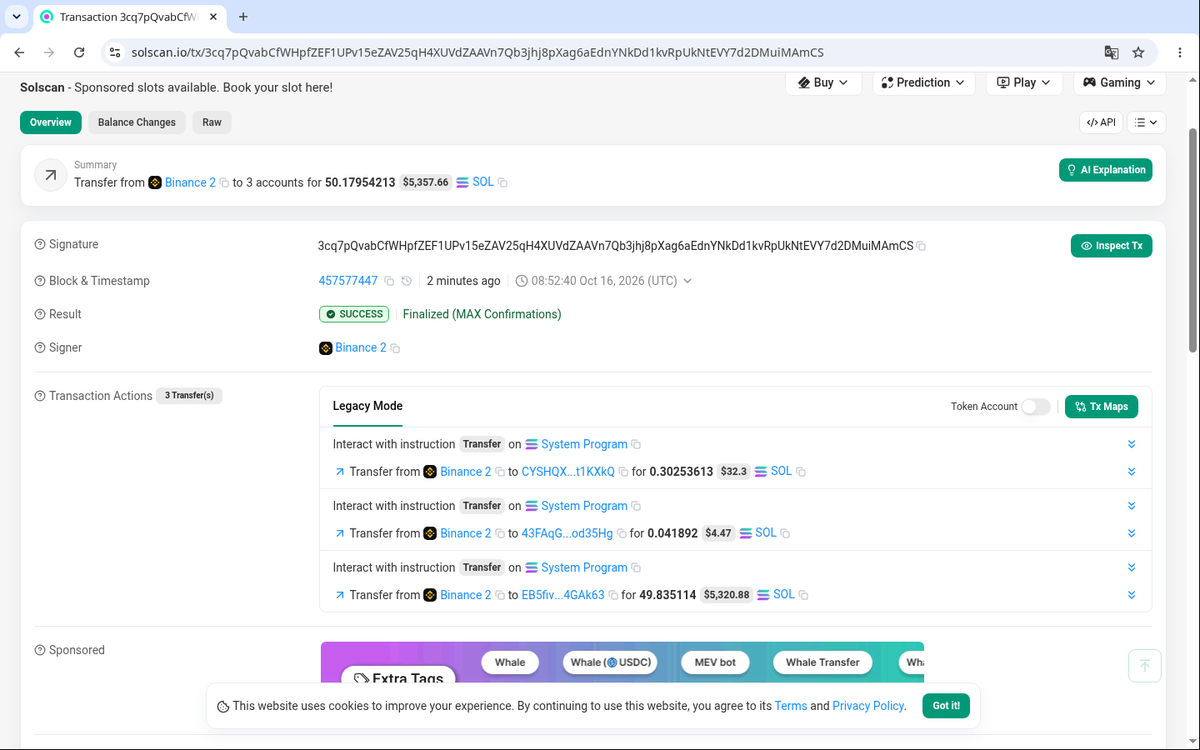Expand the 49.835114 SOL transfer row
Image resolution: width=1200 pixels, height=750 pixels.
click(x=1131, y=595)
